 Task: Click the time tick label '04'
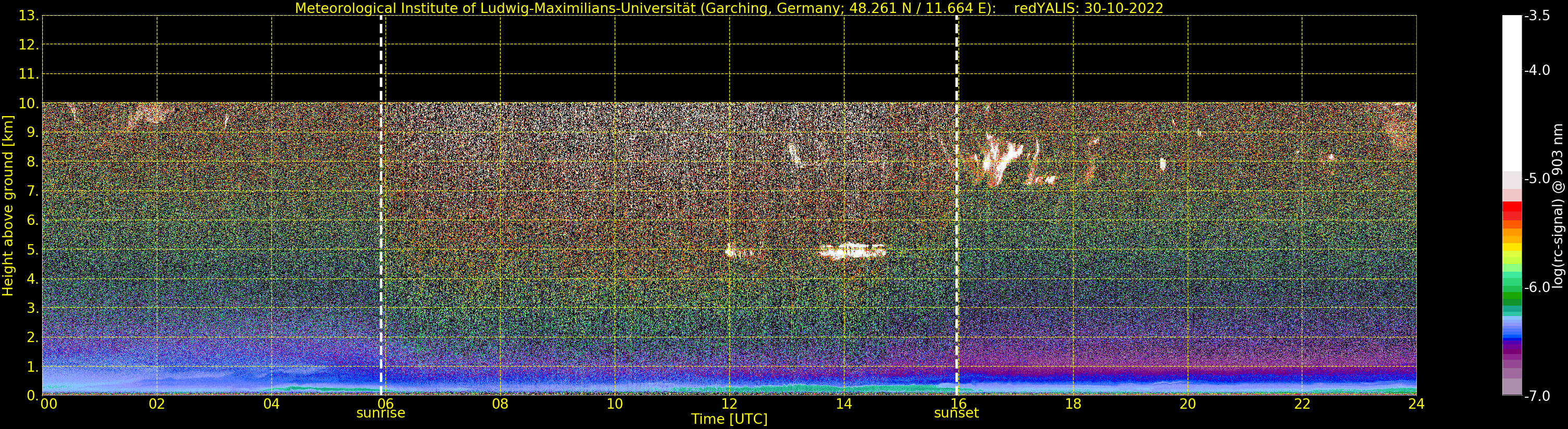coord(271,404)
